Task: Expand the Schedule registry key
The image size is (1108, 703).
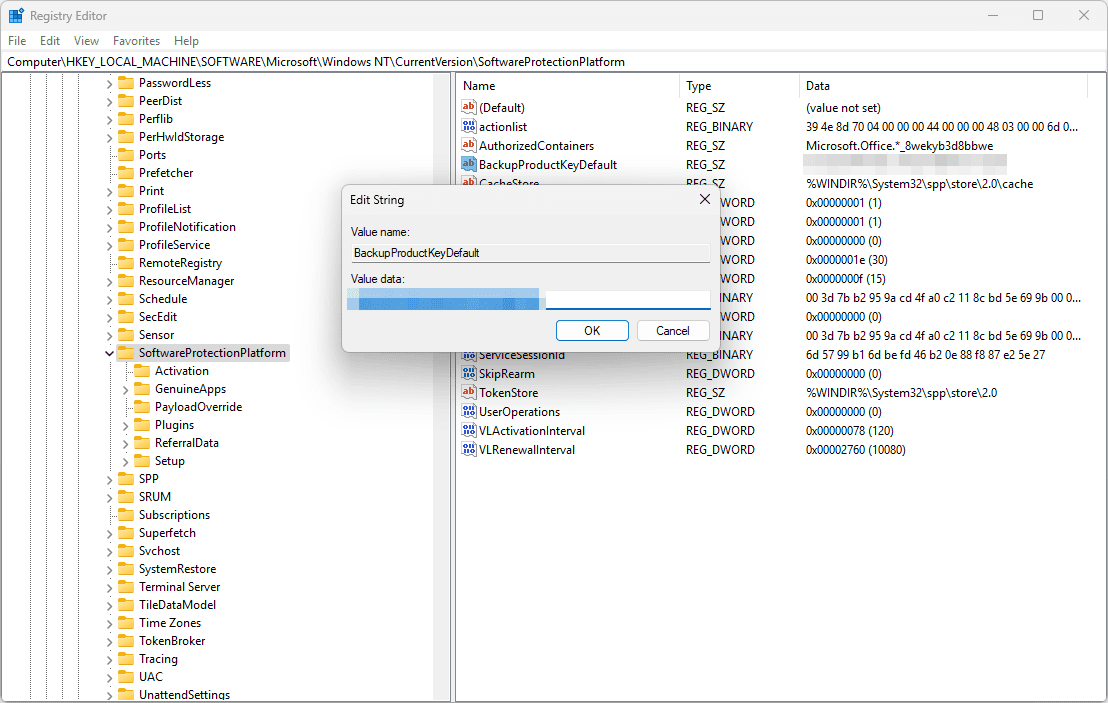Action: coord(109,299)
